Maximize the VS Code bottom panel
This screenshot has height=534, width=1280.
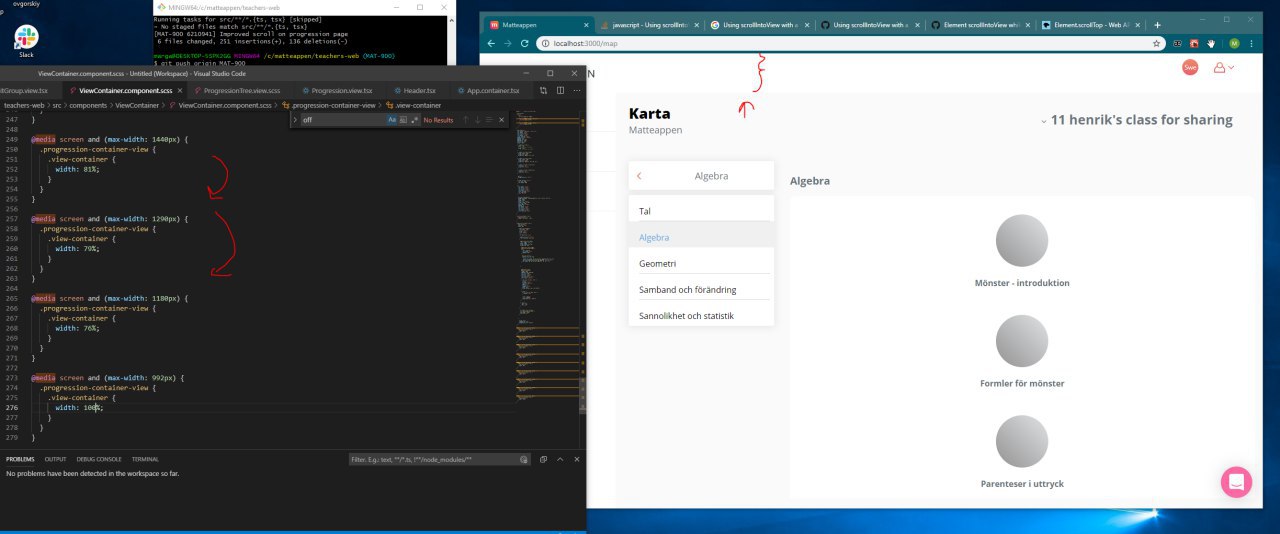[x=560, y=459]
